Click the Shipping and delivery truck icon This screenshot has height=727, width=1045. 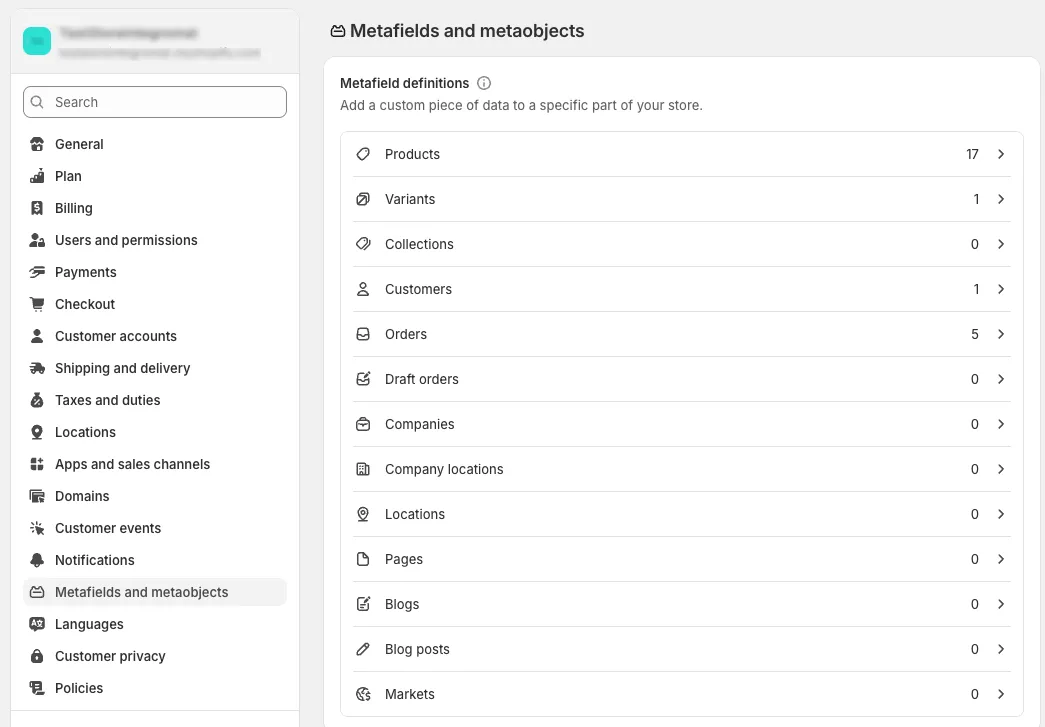click(x=37, y=368)
